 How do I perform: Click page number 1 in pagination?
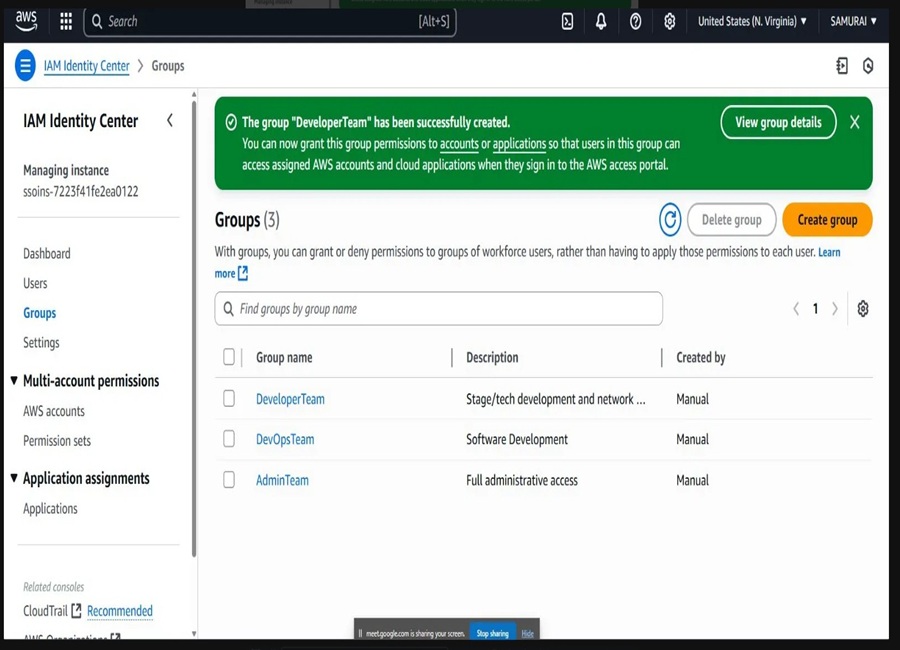[x=815, y=309]
